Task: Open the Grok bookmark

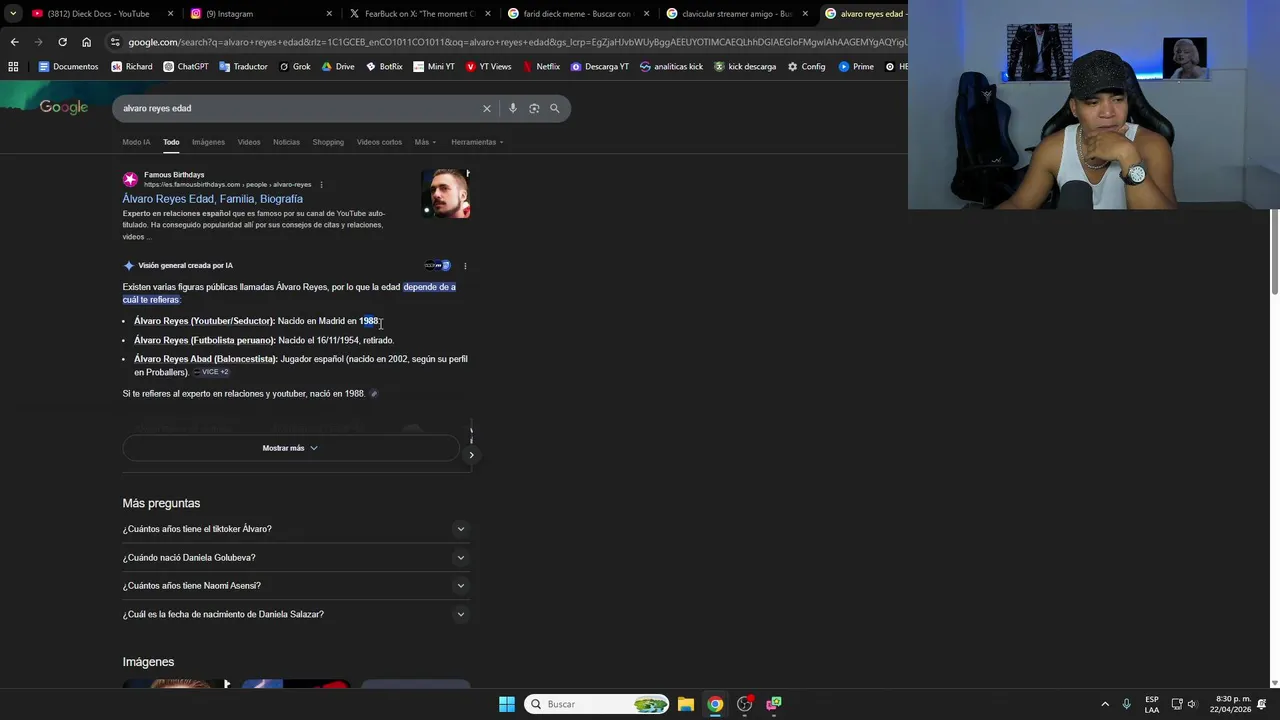Action: click(x=295, y=67)
